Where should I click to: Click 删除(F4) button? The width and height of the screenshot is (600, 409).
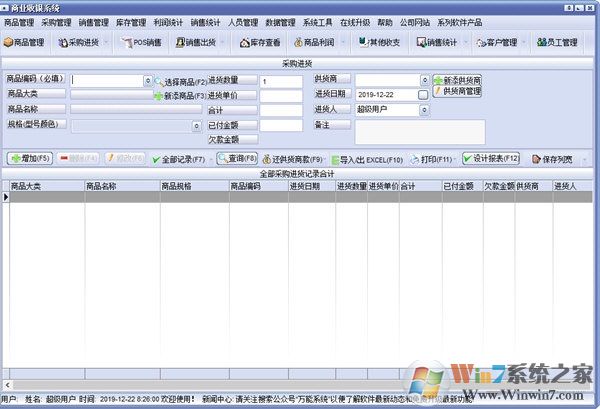pos(78,158)
